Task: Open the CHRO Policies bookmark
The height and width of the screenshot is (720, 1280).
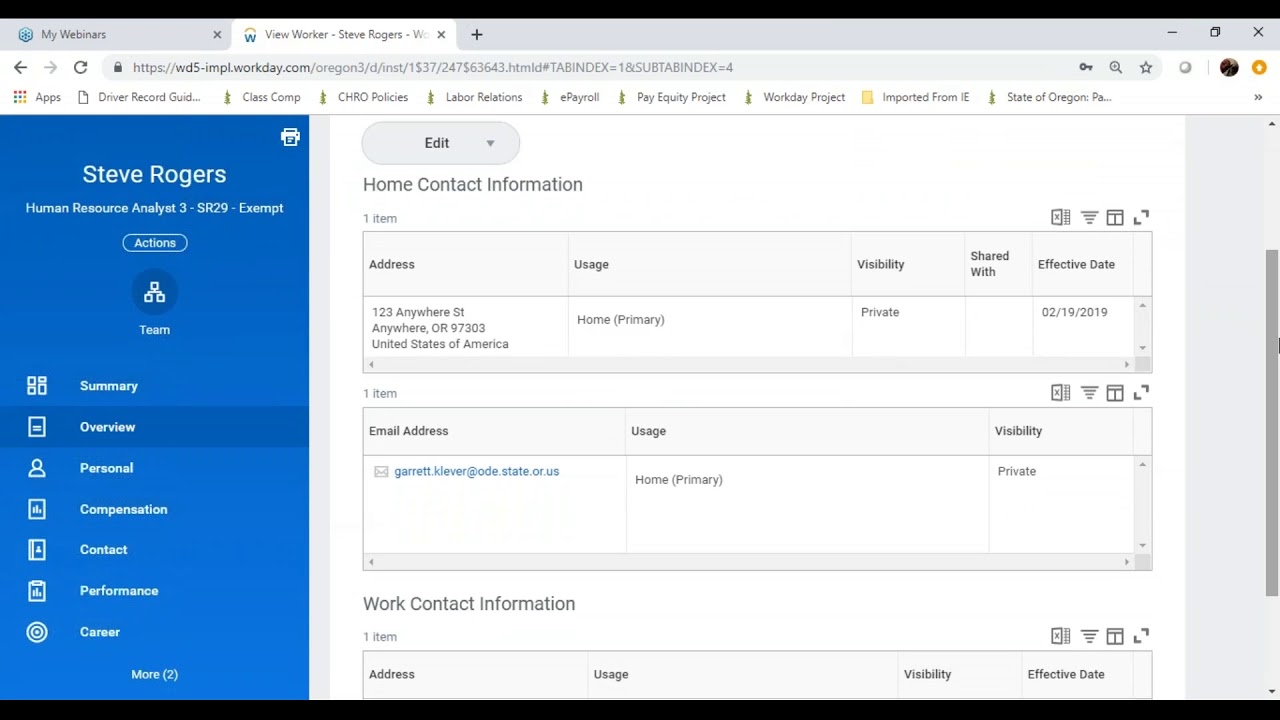Action: point(363,97)
